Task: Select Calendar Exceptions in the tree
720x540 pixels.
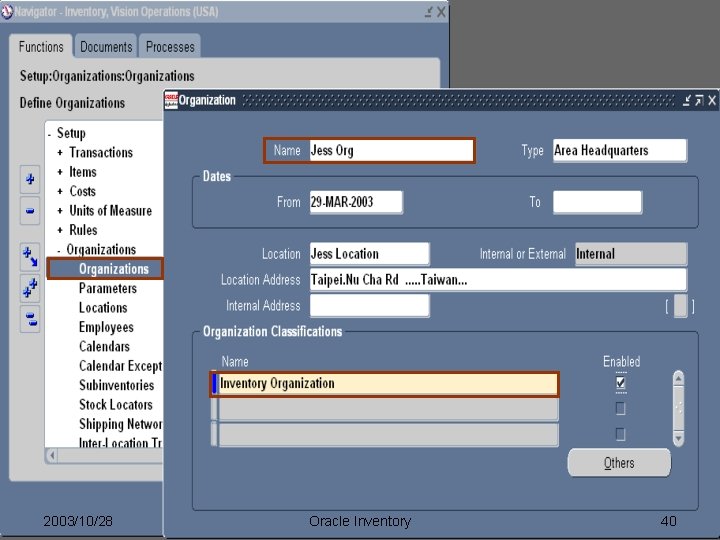Action: tap(120, 366)
